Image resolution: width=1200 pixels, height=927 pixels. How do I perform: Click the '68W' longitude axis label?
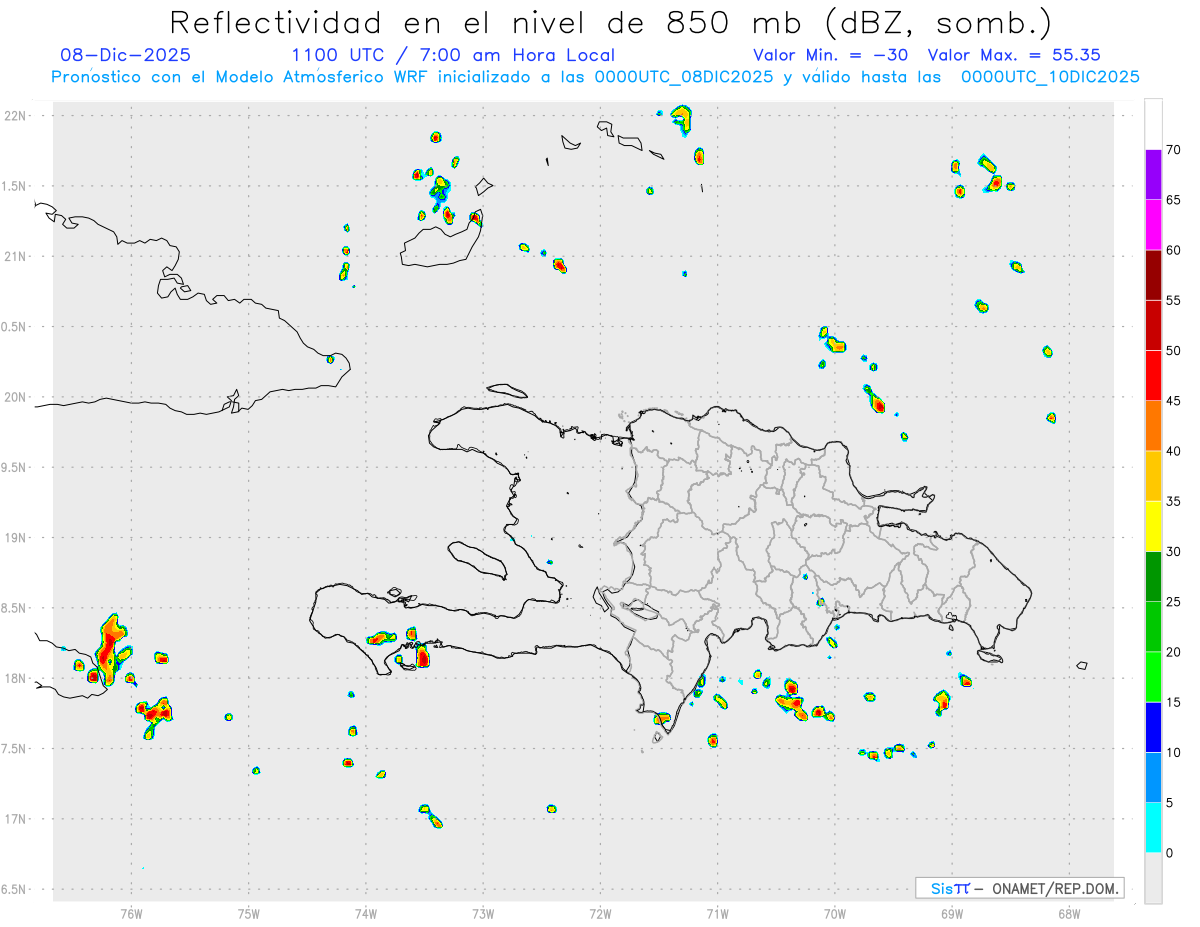1069,913
